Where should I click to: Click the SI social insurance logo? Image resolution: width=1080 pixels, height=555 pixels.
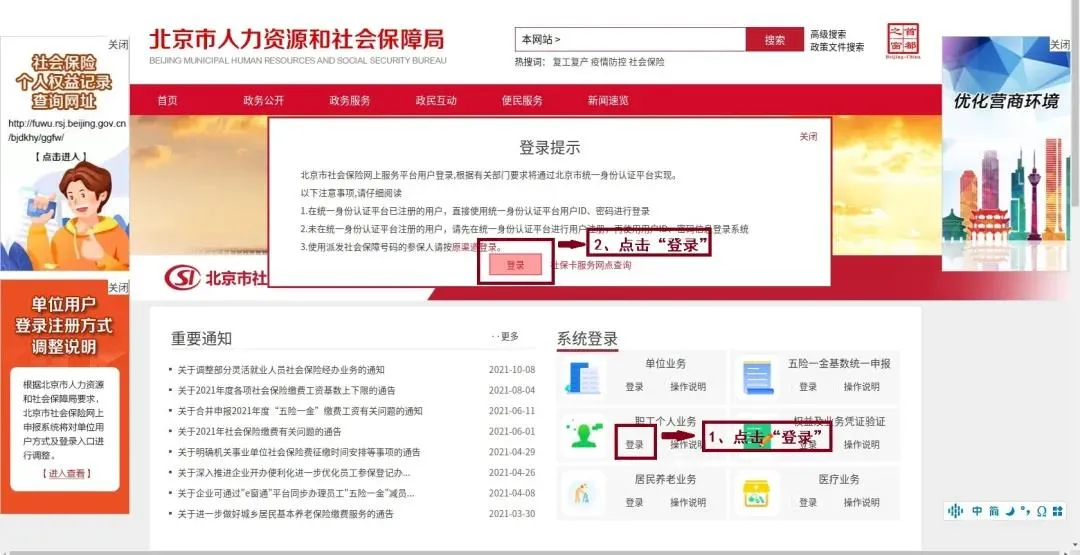tap(182, 278)
